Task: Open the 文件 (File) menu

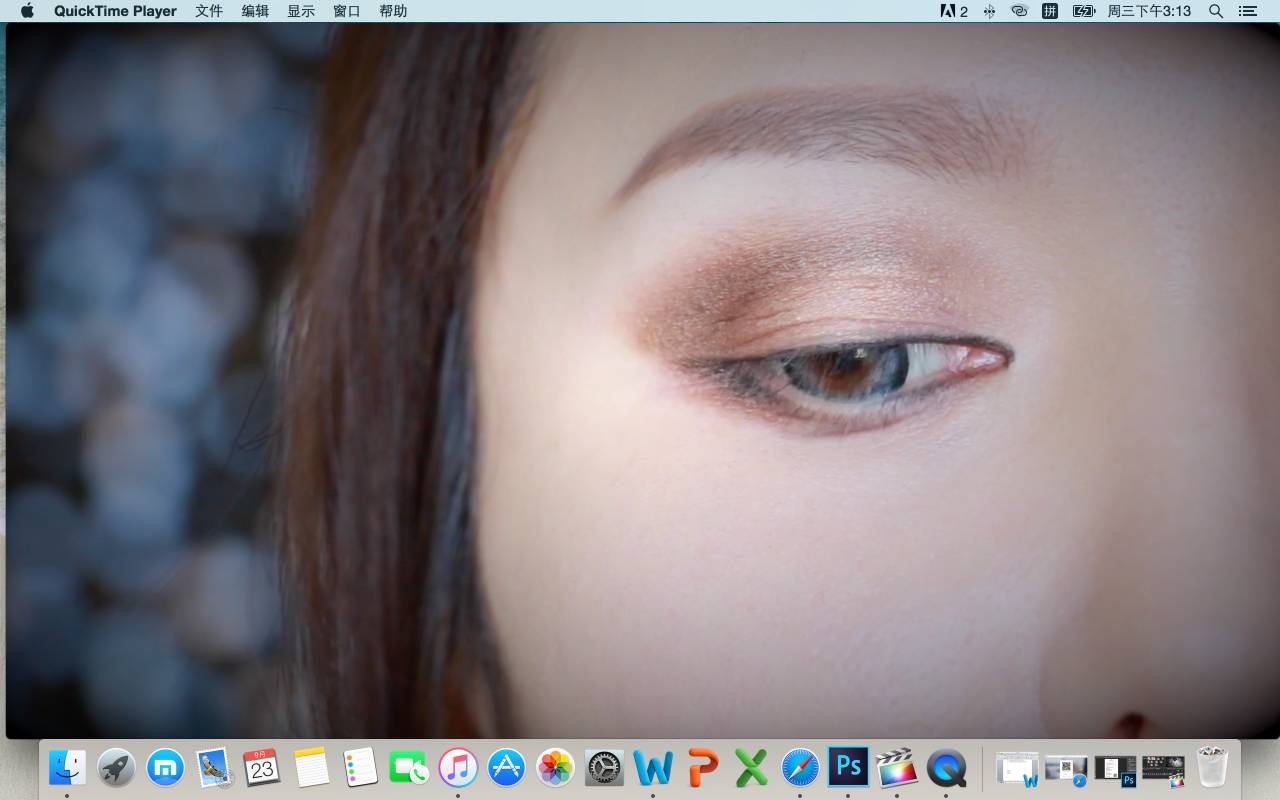Action: click(x=209, y=11)
